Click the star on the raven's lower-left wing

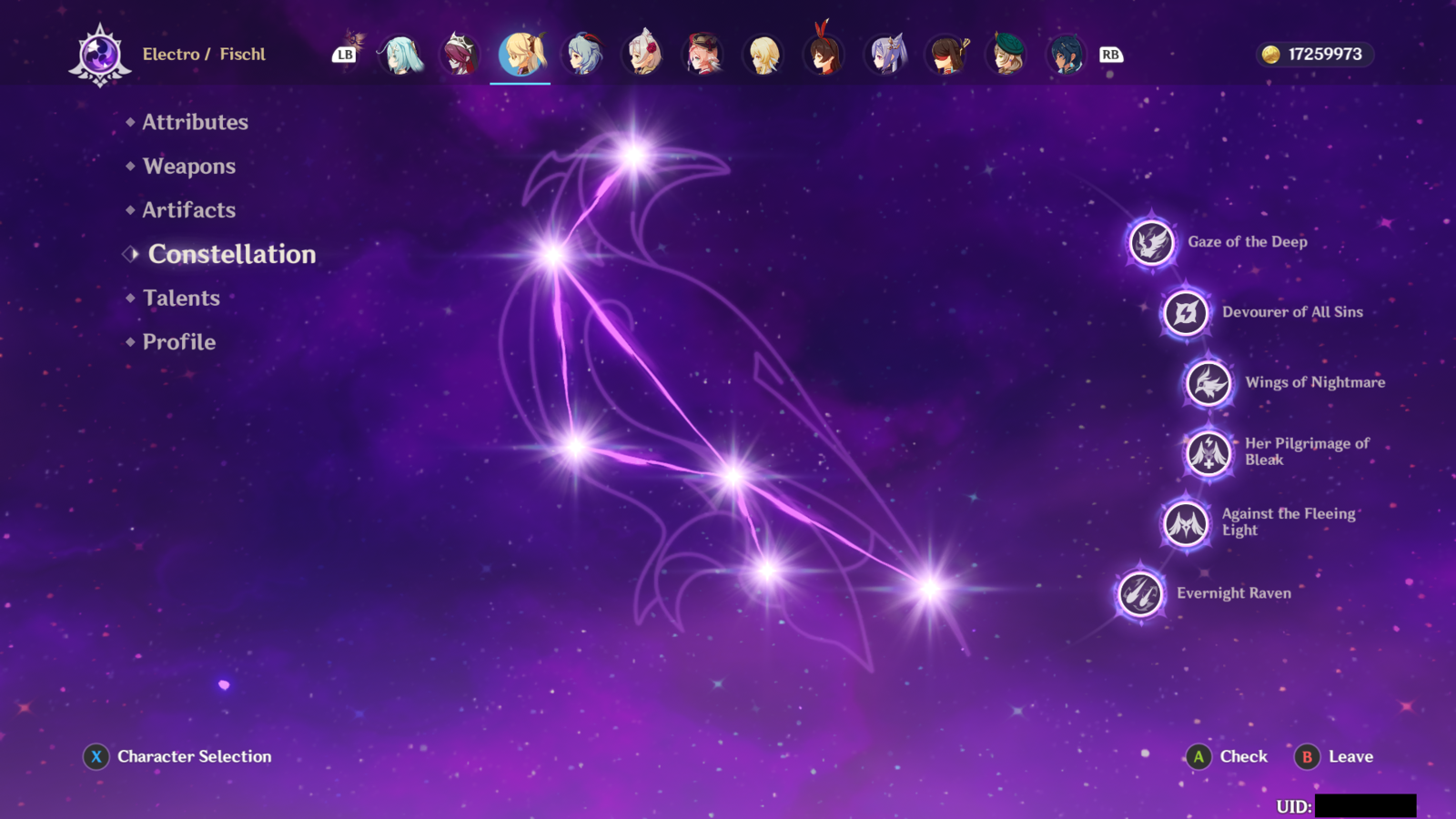pos(574,447)
